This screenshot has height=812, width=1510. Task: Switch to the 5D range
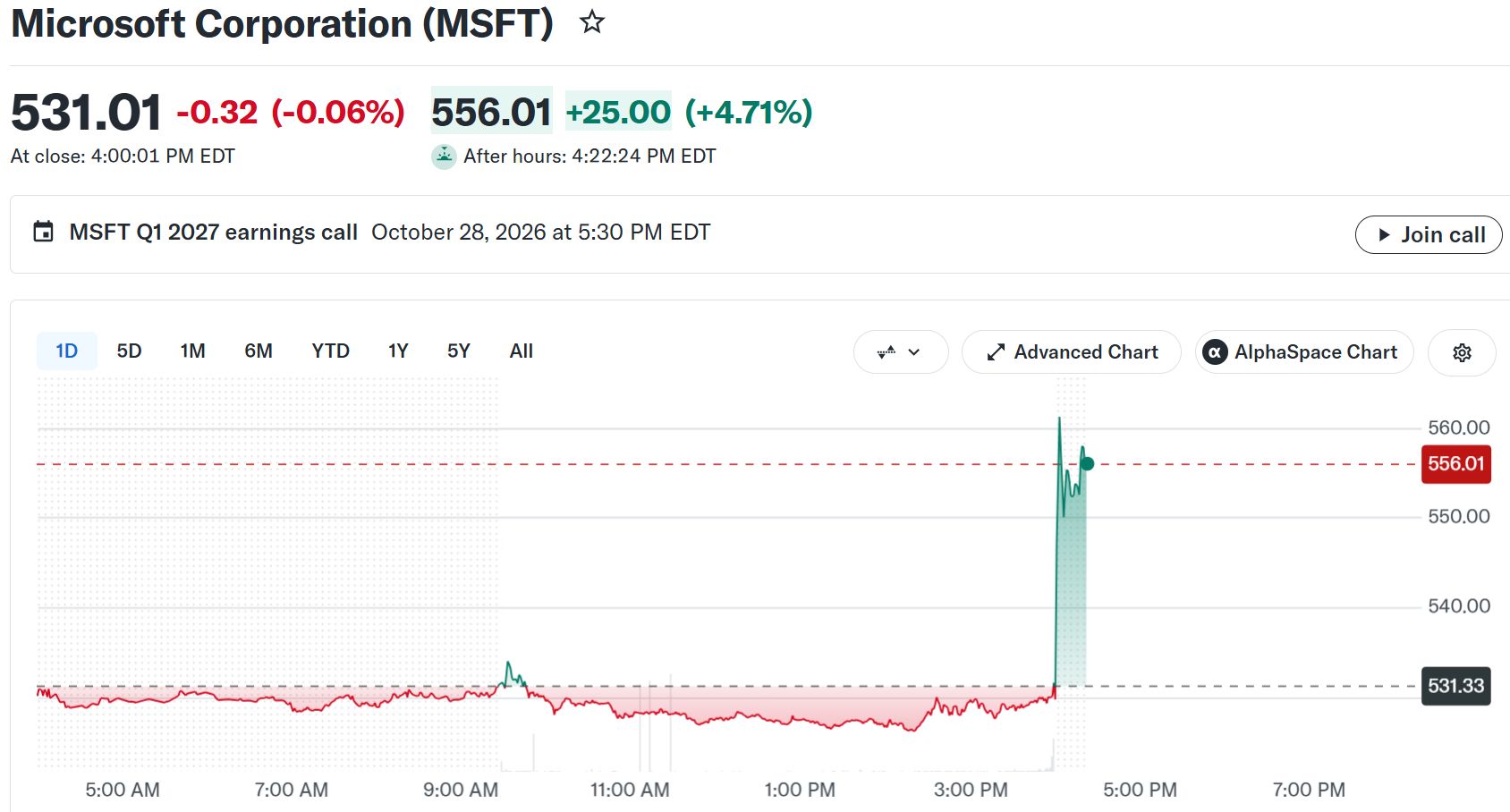tap(129, 351)
